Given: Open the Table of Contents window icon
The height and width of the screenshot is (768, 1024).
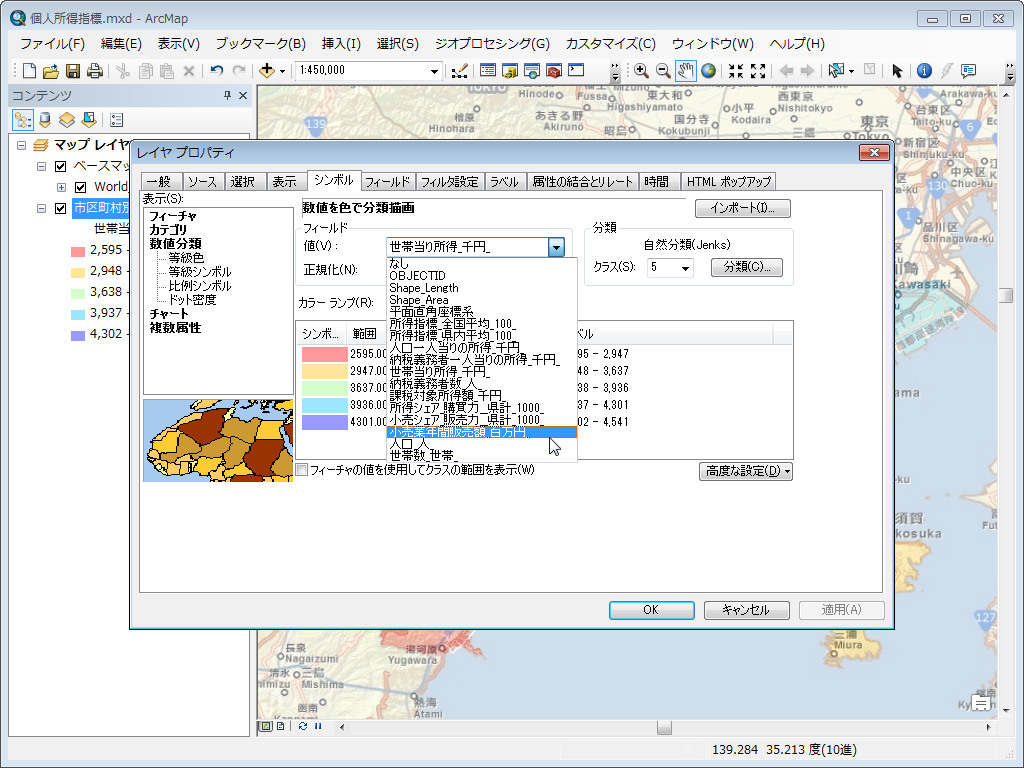Looking at the screenshot, I should pos(488,71).
